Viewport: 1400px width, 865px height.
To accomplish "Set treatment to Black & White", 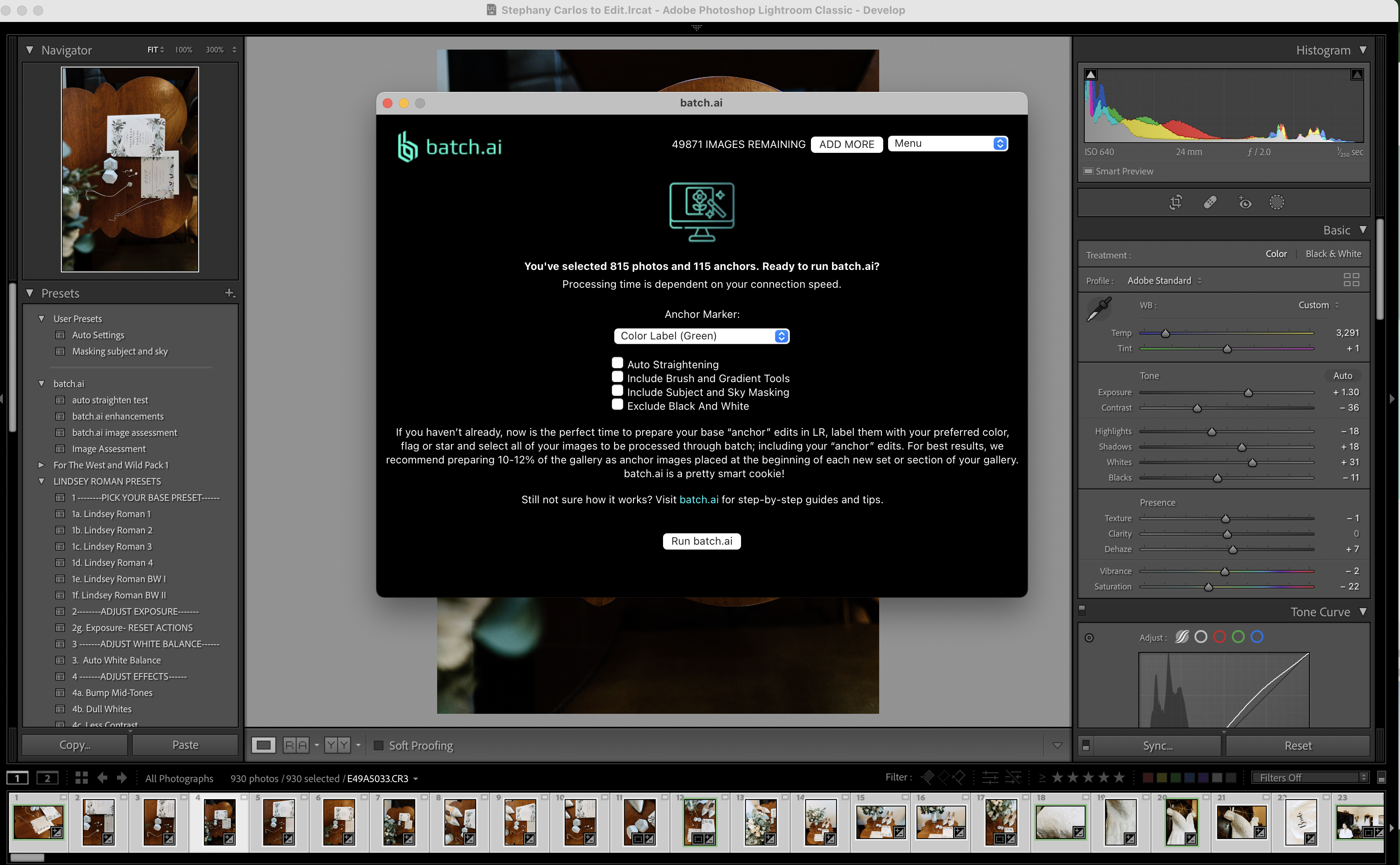I will coord(1333,254).
